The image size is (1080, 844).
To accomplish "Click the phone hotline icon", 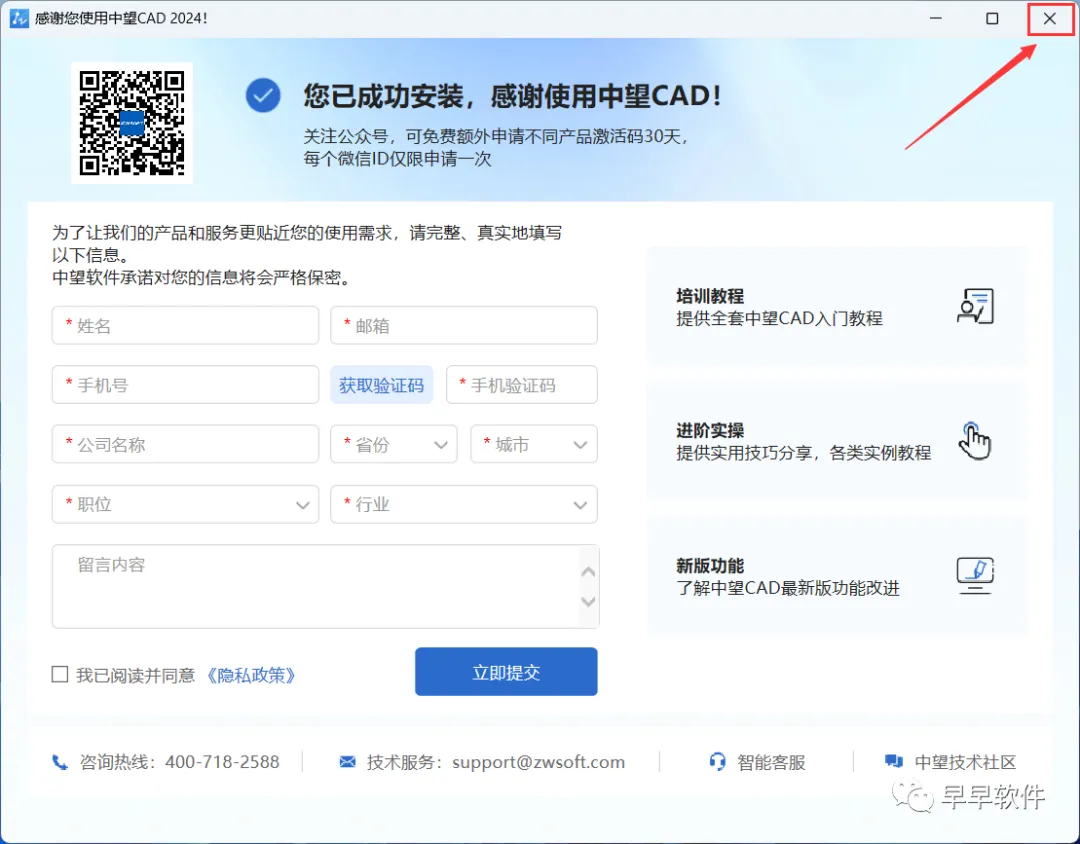I will (60, 762).
